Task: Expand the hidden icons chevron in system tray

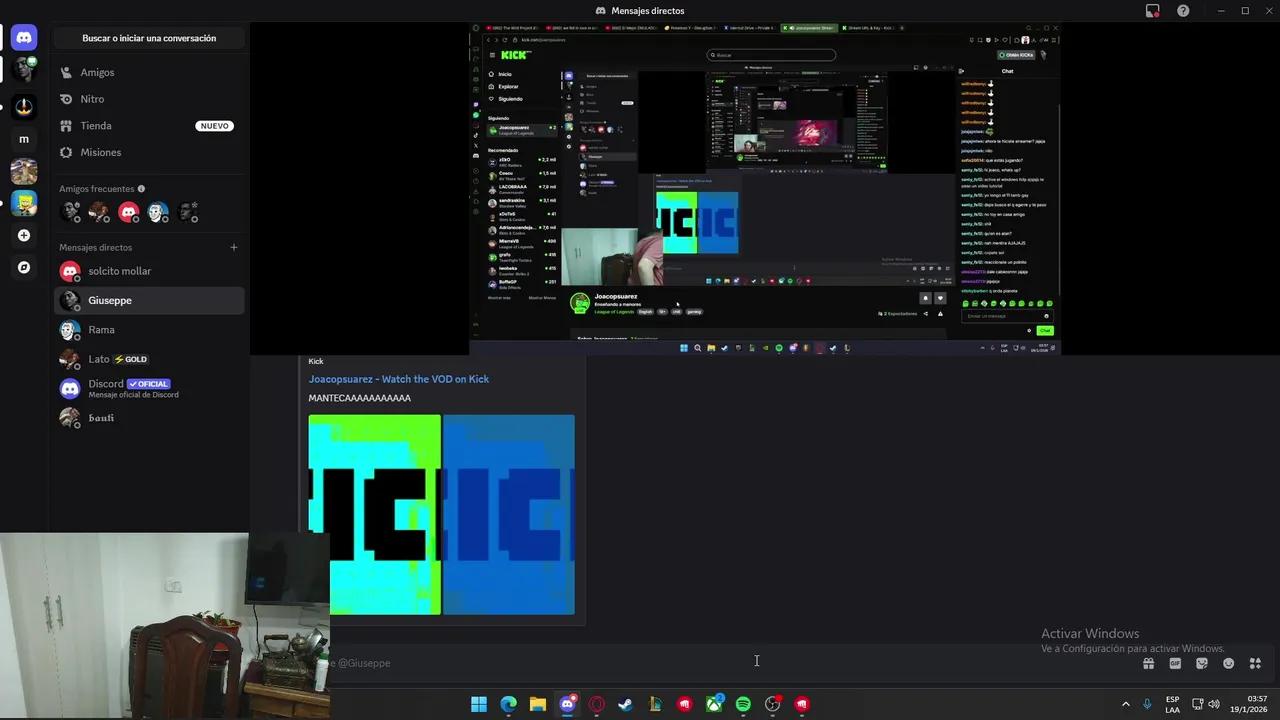Action: [x=1126, y=704]
